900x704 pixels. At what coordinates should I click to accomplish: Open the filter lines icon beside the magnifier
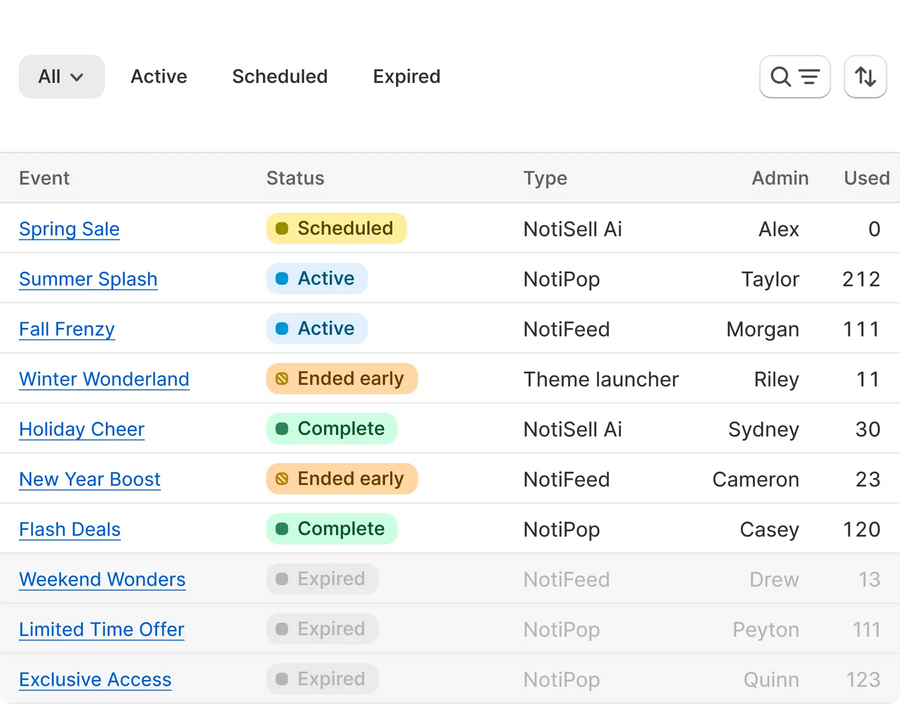pos(810,77)
